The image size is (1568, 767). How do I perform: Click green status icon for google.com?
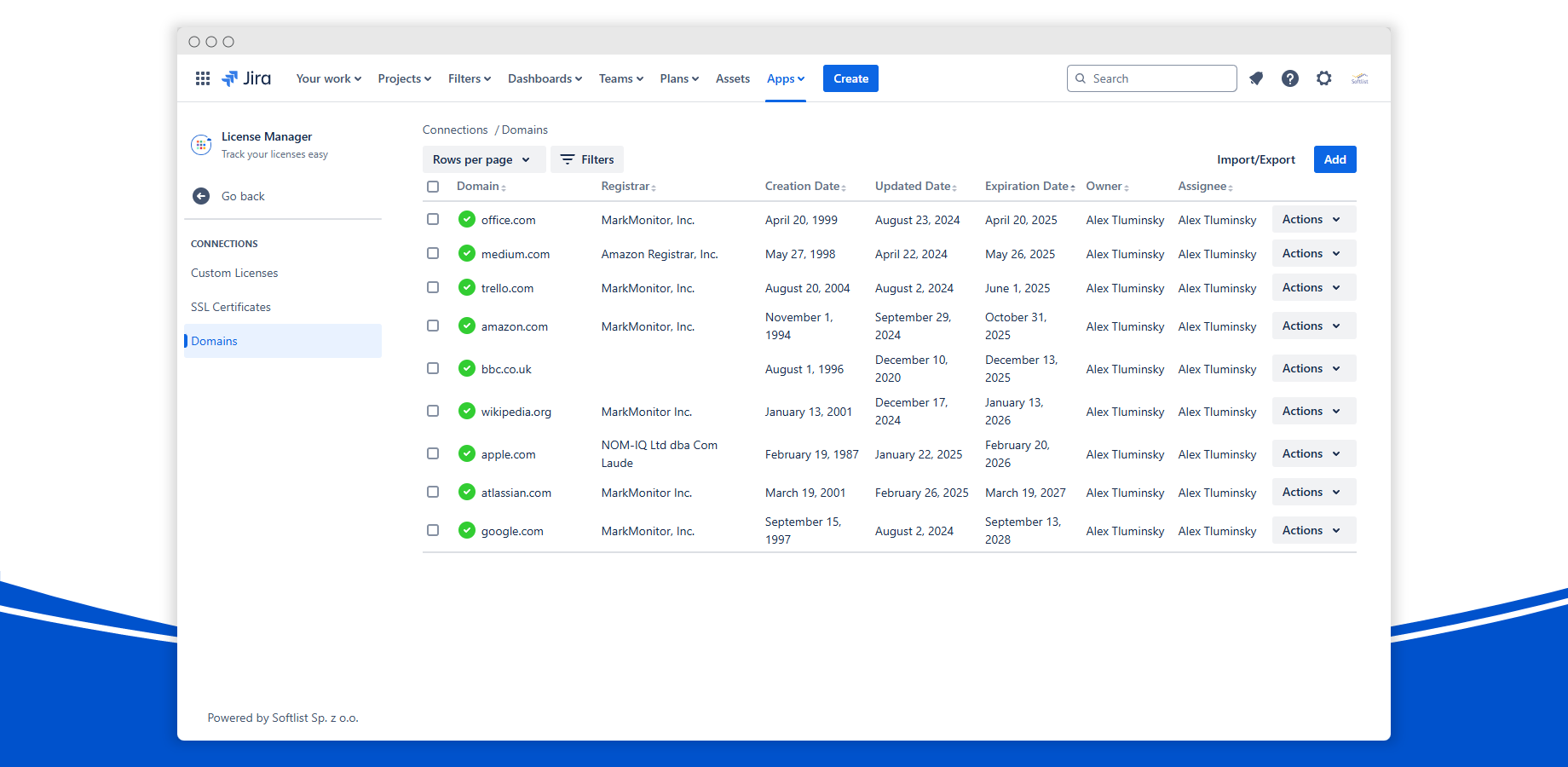click(x=467, y=530)
